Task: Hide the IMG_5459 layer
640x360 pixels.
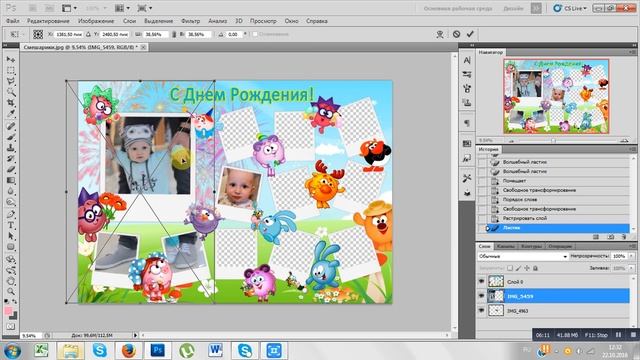Action: (482, 296)
